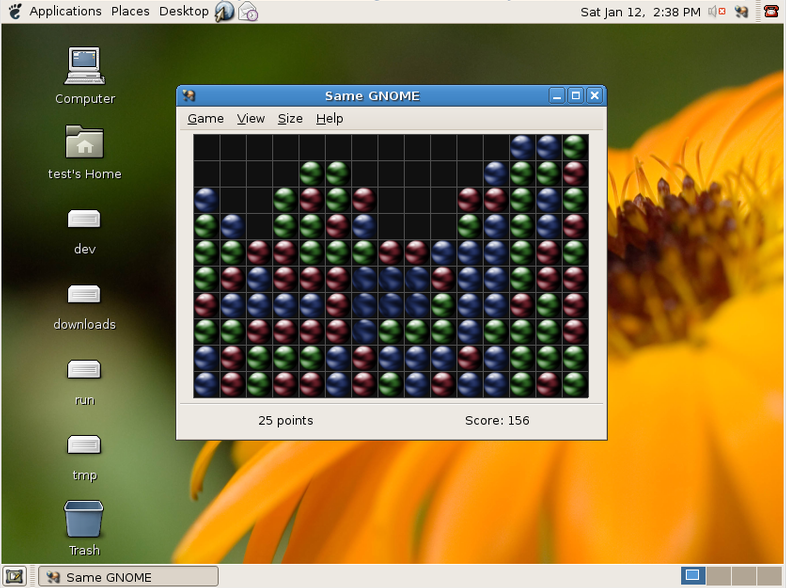Switch to the fourth workspace in switcher
The height and width of the screenshot is (588, 786).
[769, 575]
